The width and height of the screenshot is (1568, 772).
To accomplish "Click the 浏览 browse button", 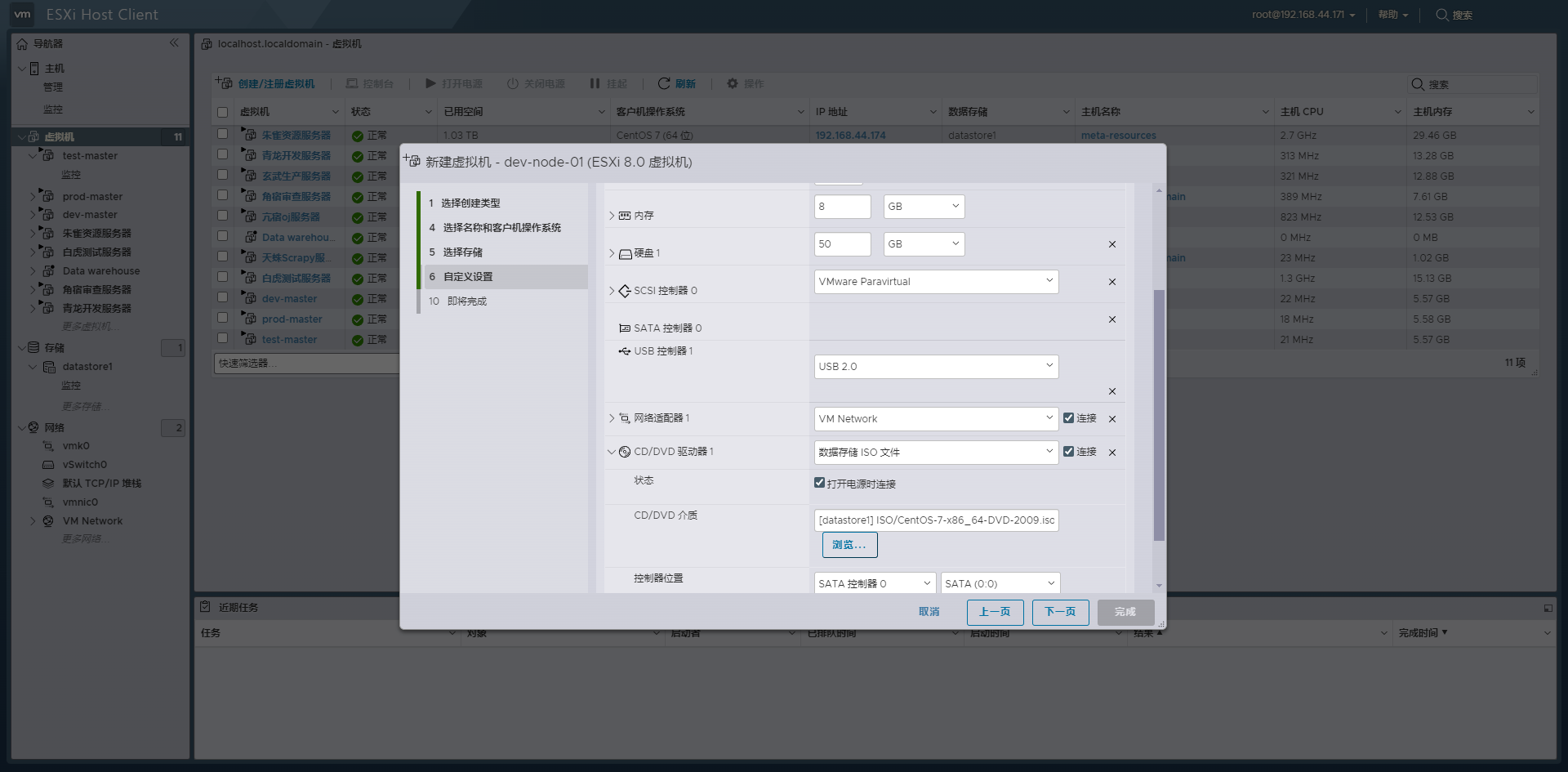I will tap(849, 545).
